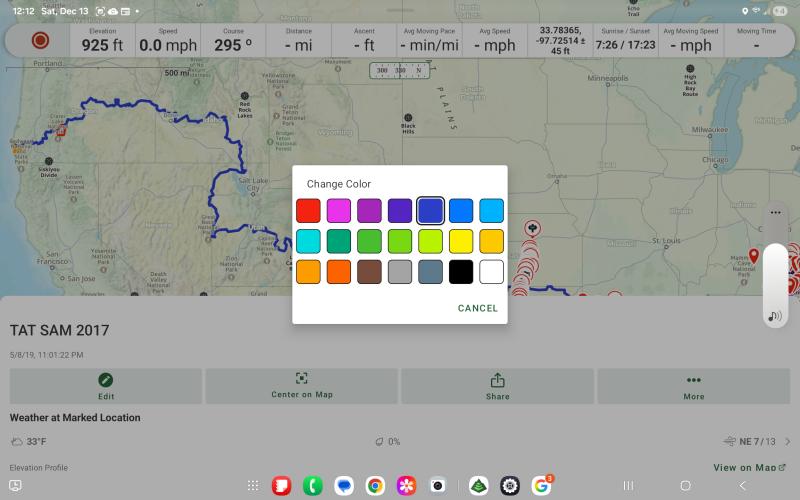Viewport: 800px width, 500px height.
Task: Tap Center on Map button
Action: [x=302, y=386]
